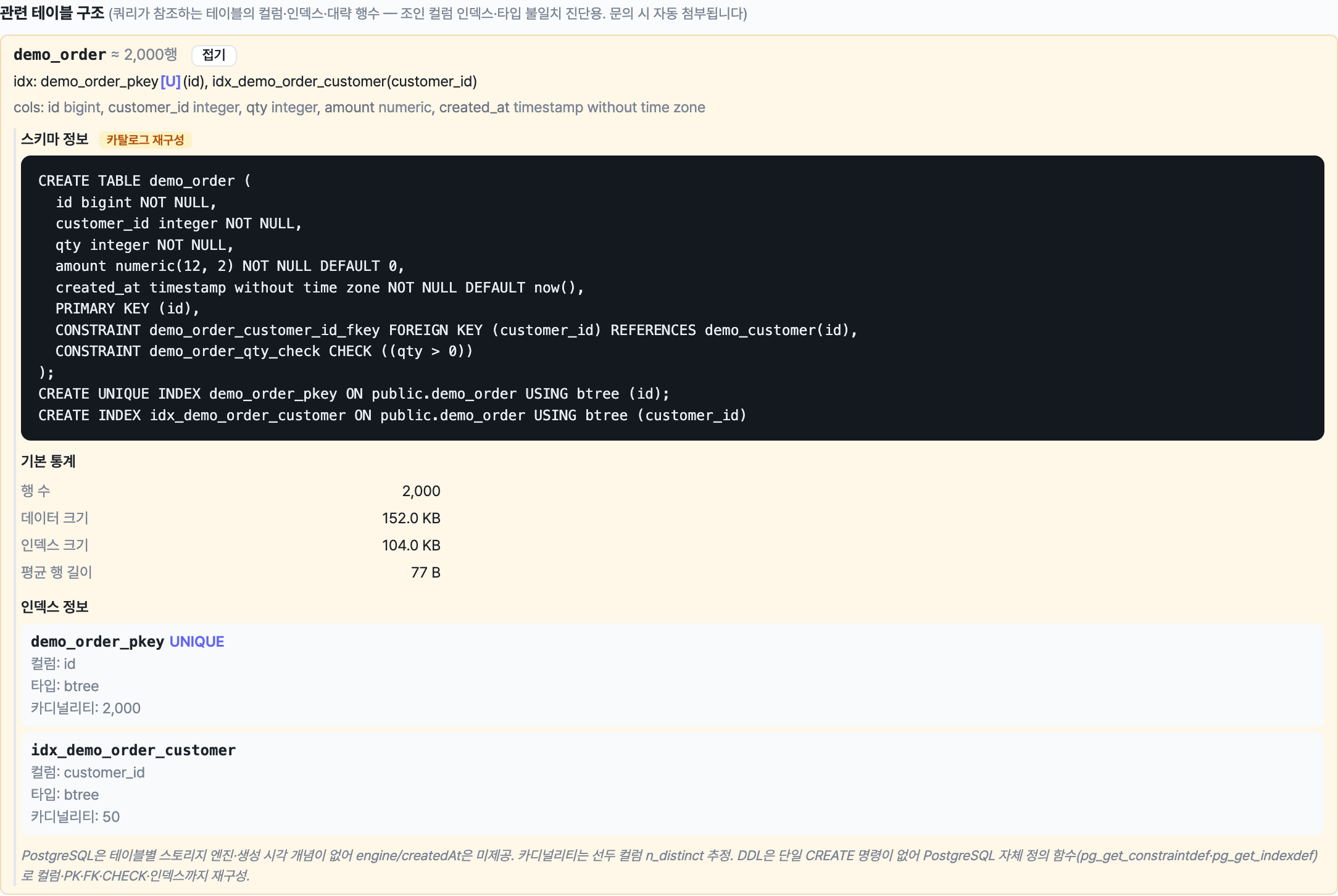Click the cols: column summary line
This screenshot has height=896, width=1338.
point(359,107)
